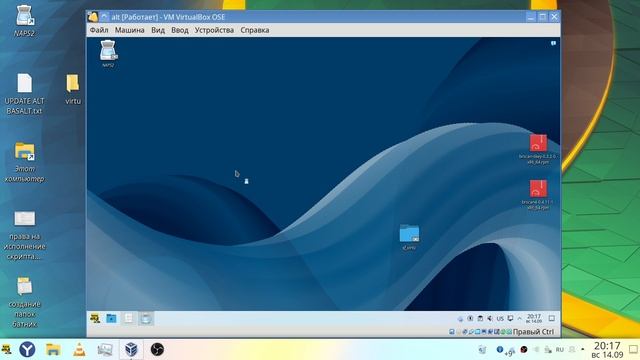Open the Файл menu in VirtualBox

pos(99,30)
